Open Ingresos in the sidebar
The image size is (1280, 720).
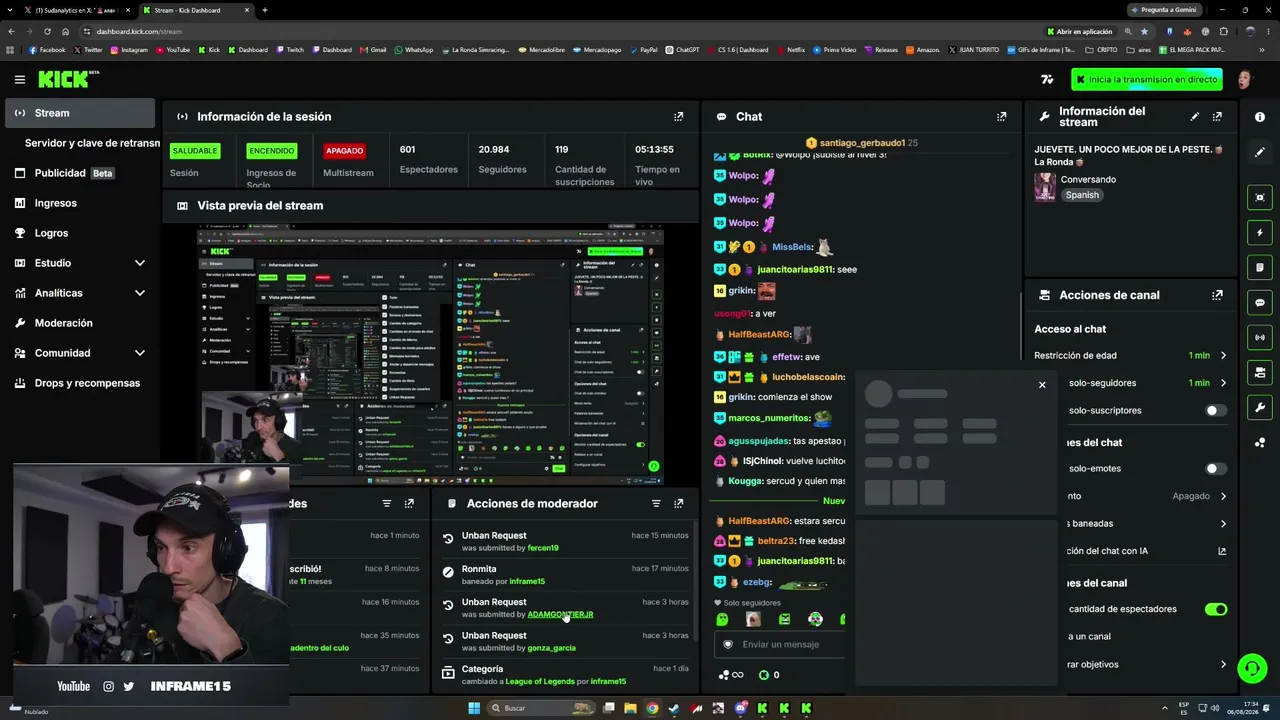coord(80,203)
